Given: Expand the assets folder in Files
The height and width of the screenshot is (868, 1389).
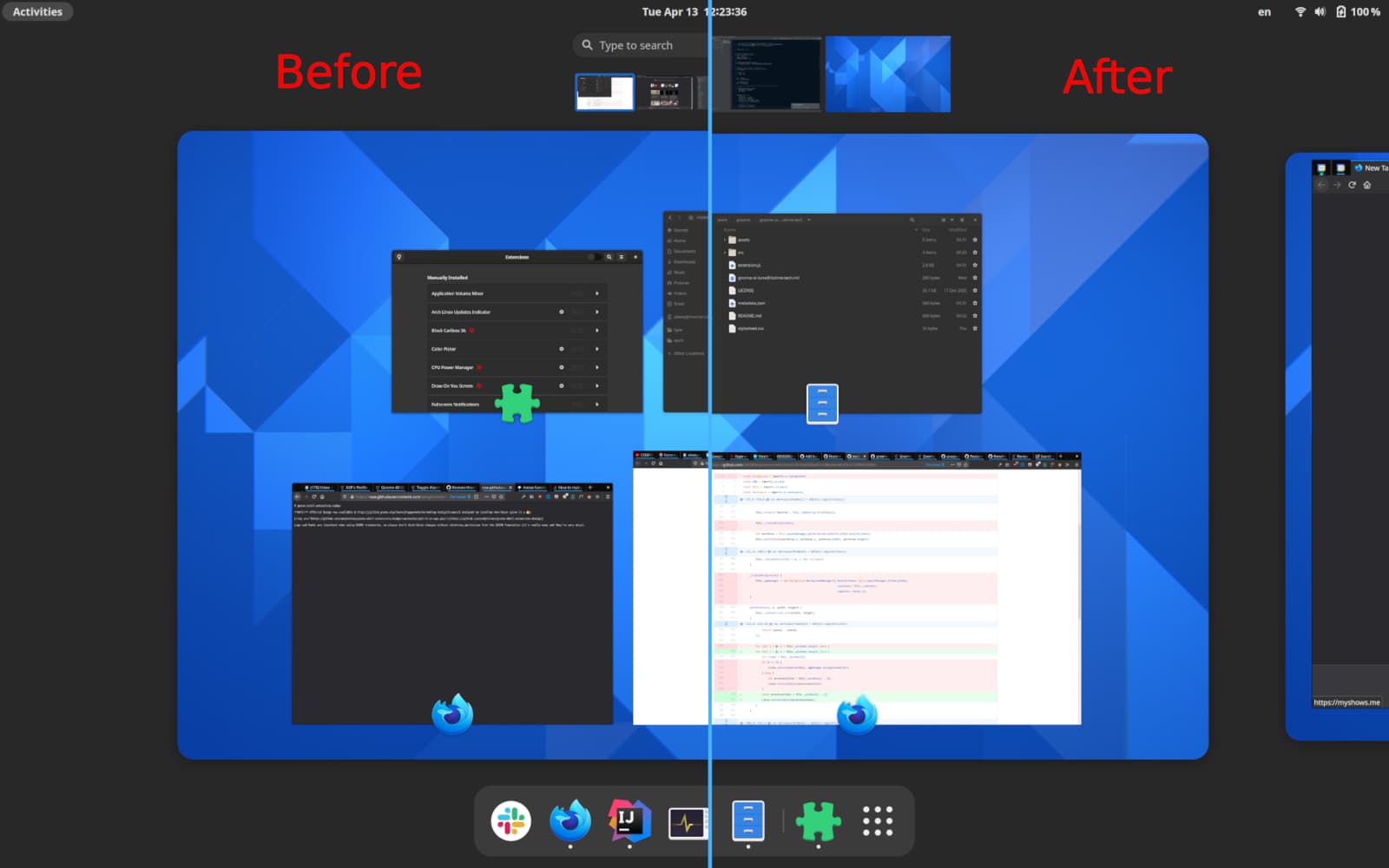Looking at the screenshot, I should click(x=725, y=240).
